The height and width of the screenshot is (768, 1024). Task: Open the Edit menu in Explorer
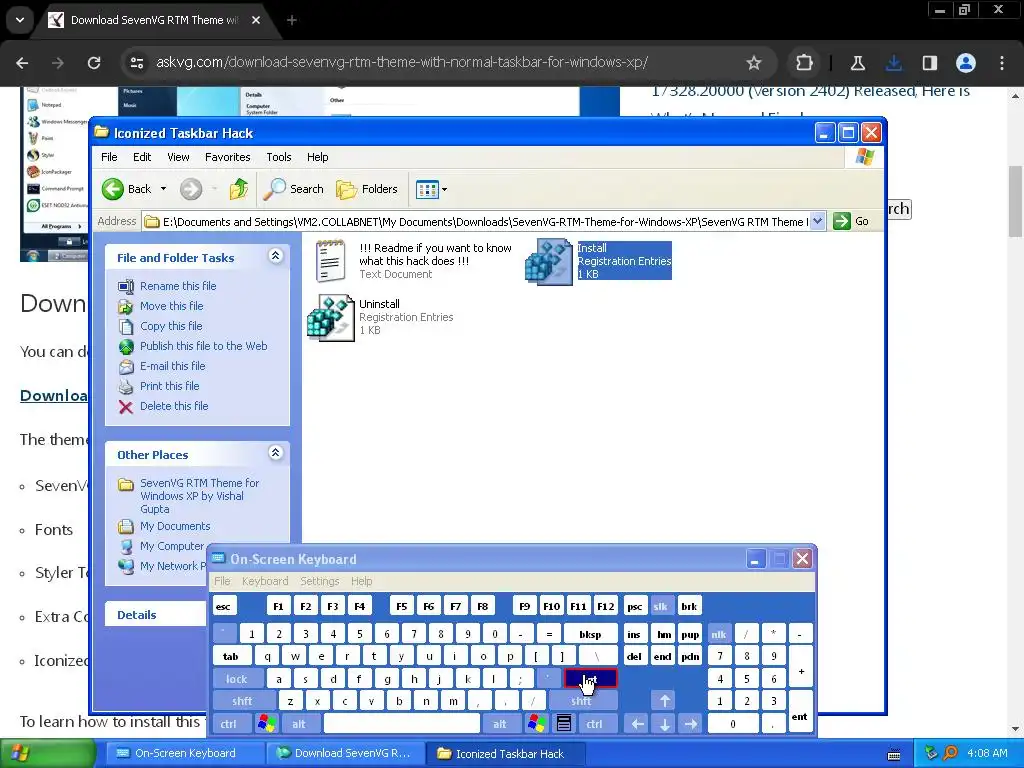[142, 157]
